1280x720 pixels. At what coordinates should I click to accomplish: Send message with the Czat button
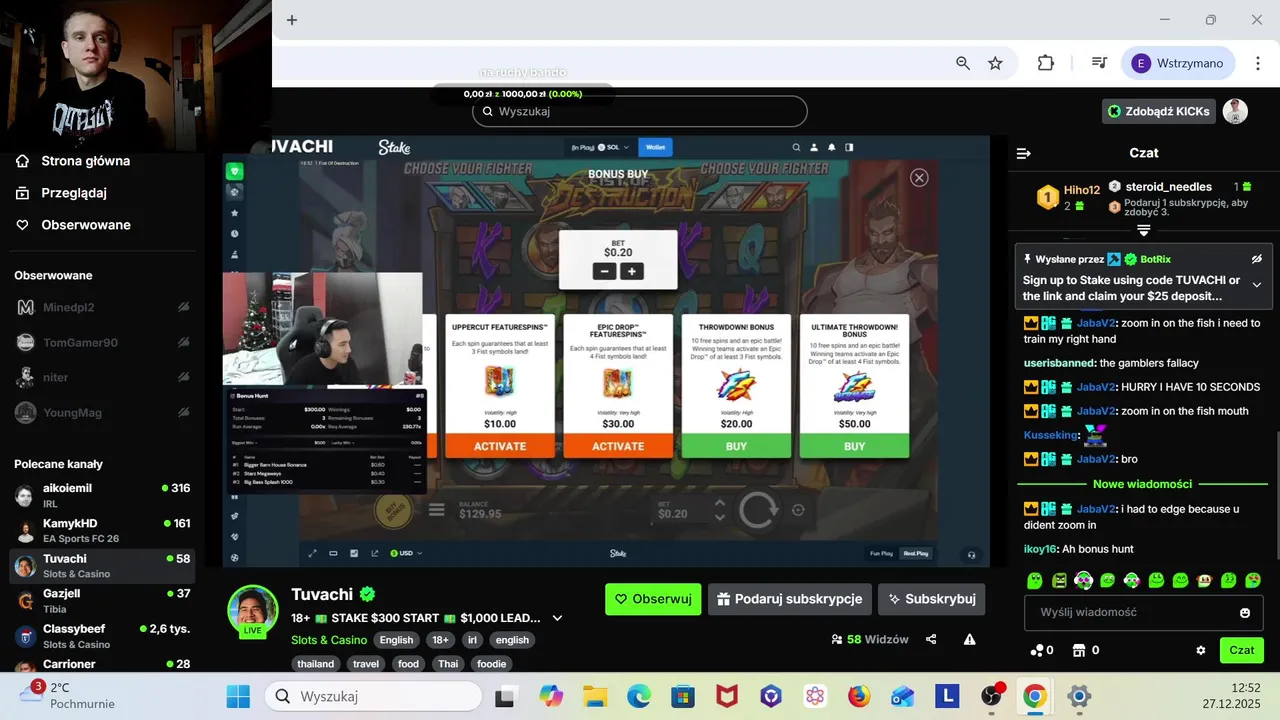point(1242,650)
